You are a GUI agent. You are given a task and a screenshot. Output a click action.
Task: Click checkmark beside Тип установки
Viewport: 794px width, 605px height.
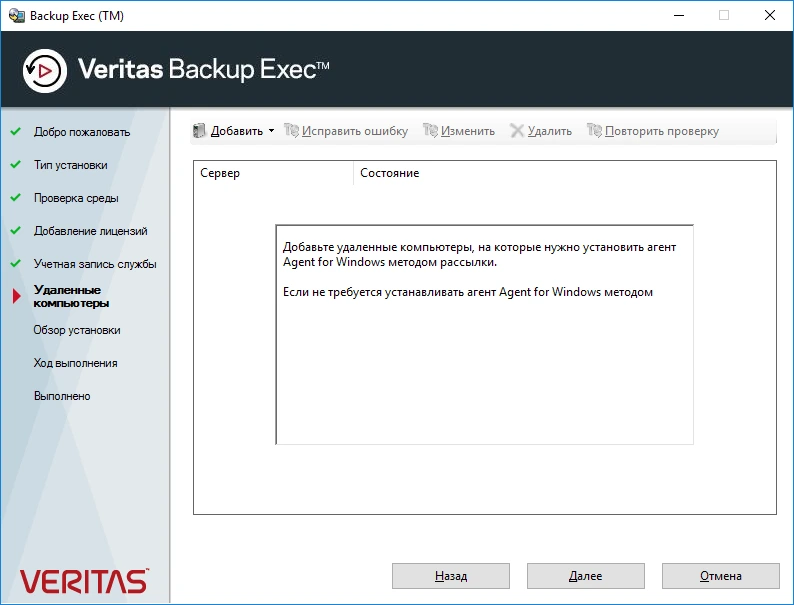pos(16,165)
